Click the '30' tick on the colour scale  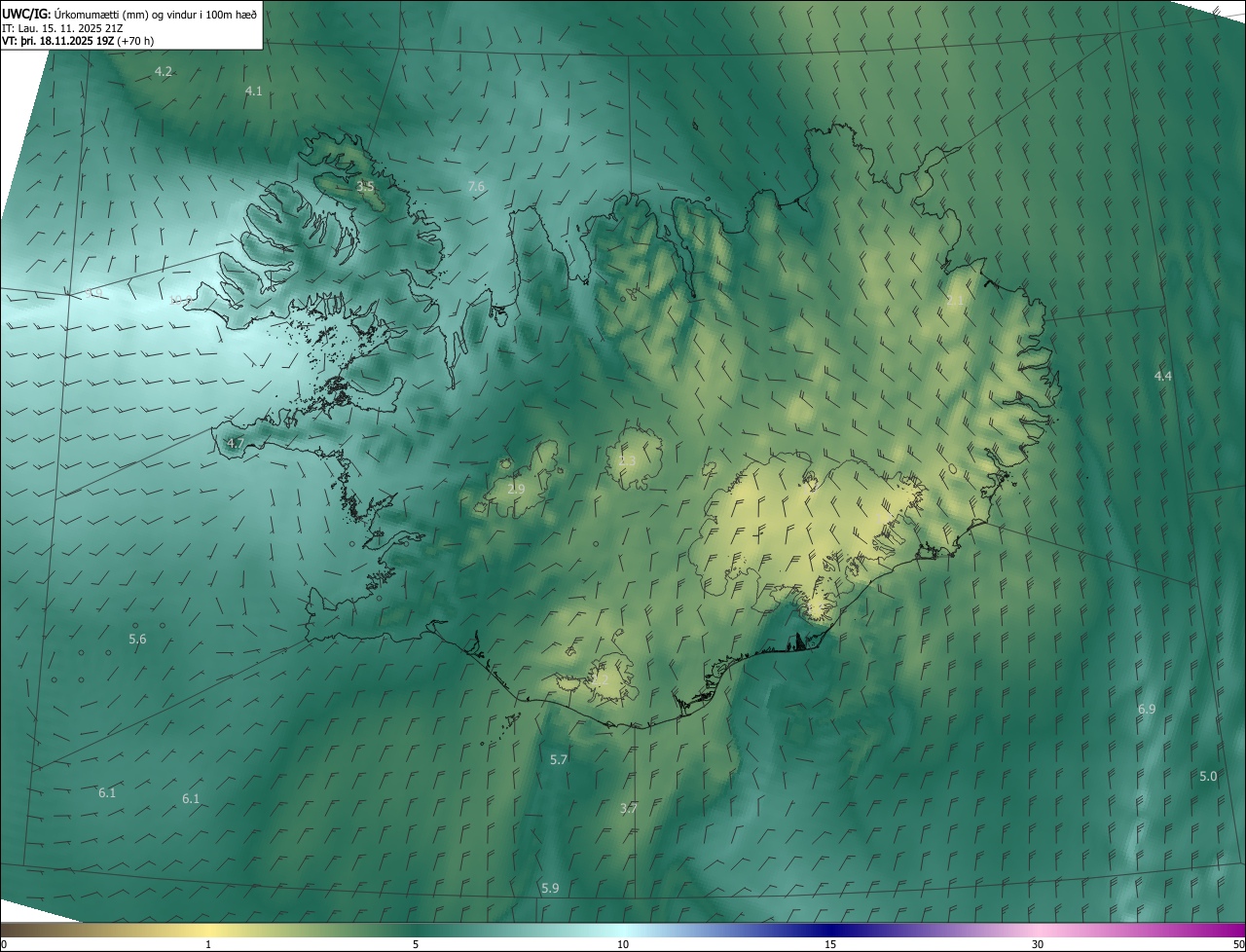point(1038,944)
